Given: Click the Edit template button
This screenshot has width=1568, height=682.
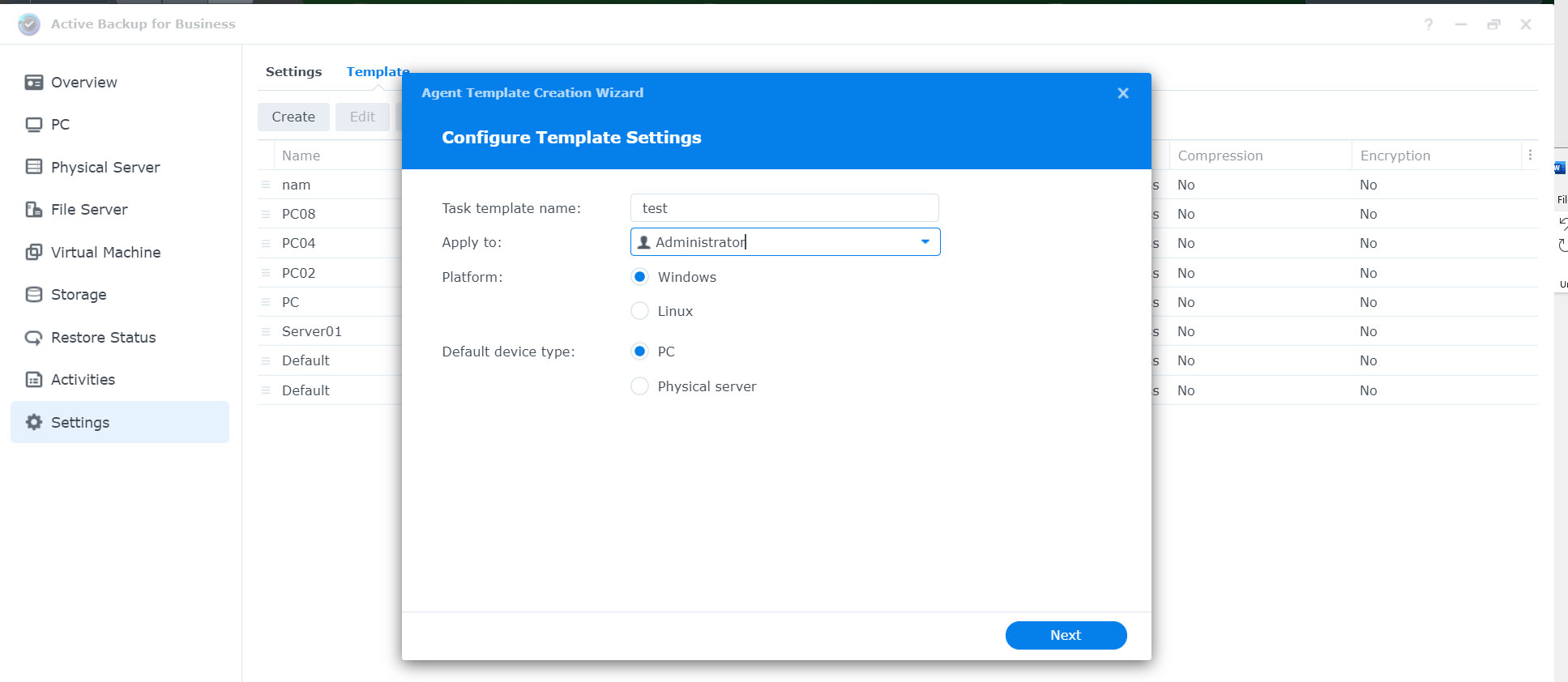Looking at the screenshot, I should tap(362, 117).
